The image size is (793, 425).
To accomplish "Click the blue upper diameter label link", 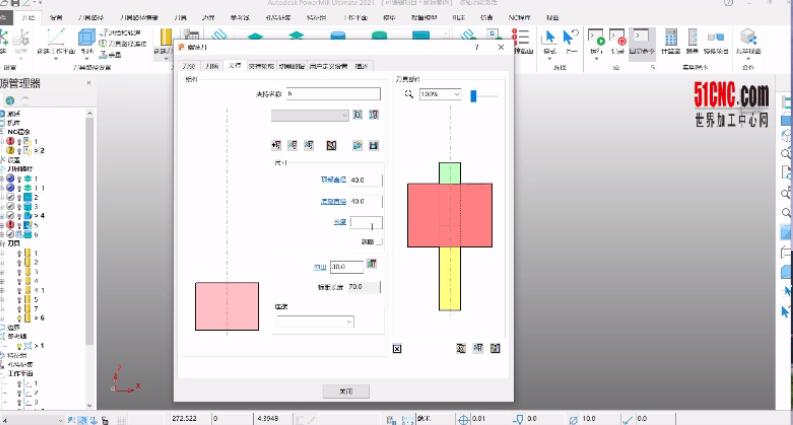I will pyautogui.click(x=333, y=180).
